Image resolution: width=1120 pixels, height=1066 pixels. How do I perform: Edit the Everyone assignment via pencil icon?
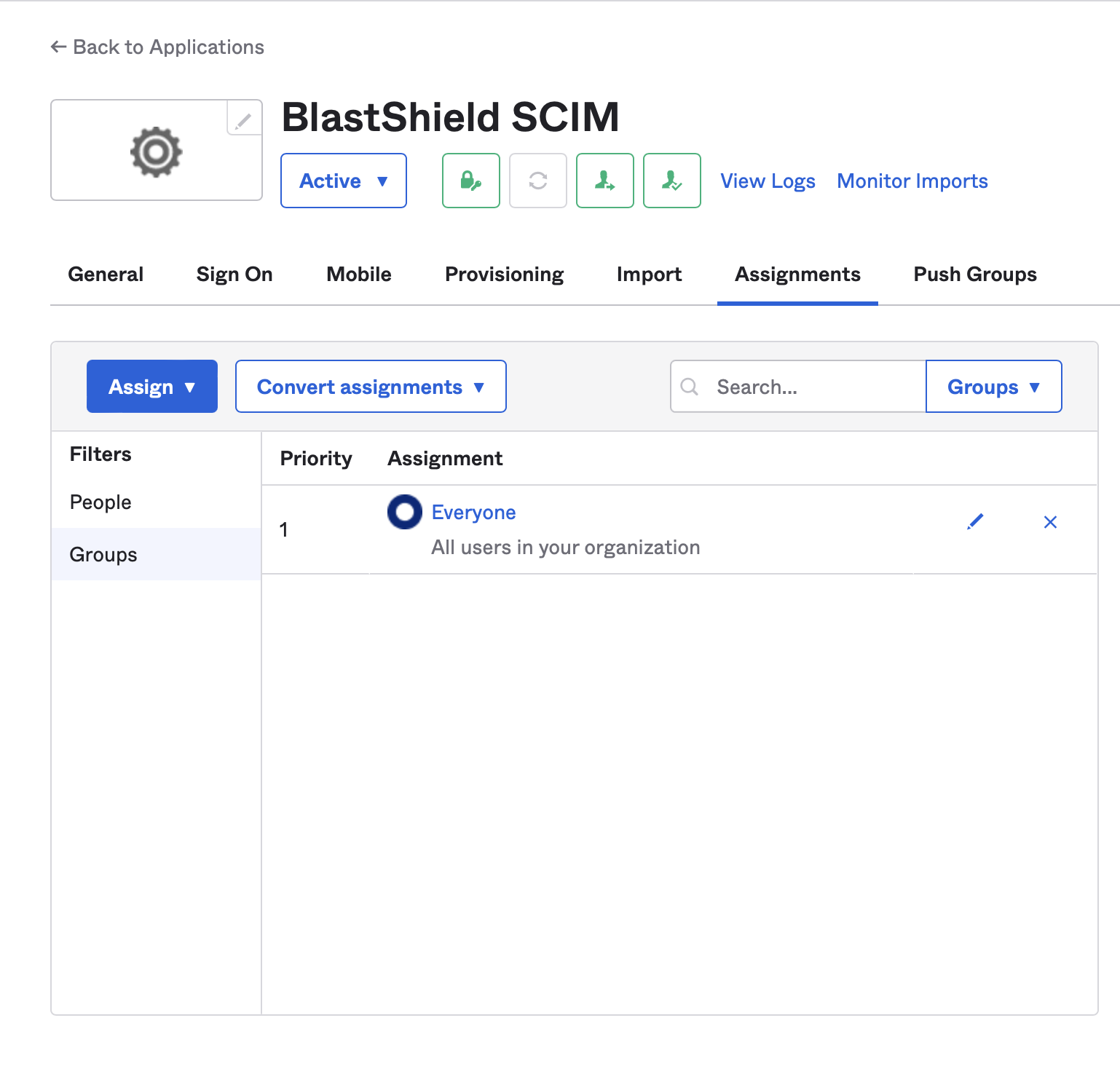(x=975, y=521)
